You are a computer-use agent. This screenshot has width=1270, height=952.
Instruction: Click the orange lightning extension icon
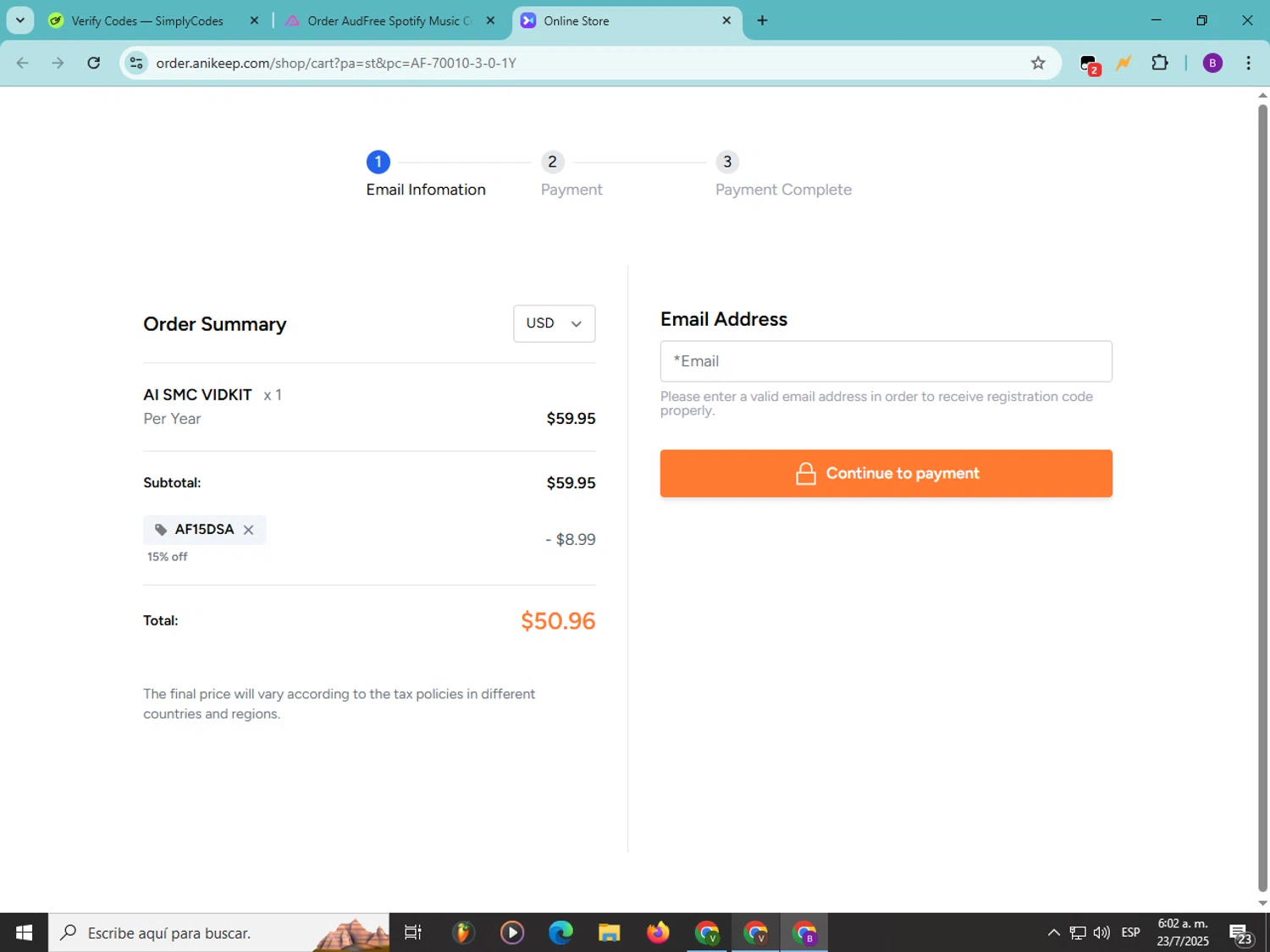coord(1124,63)
